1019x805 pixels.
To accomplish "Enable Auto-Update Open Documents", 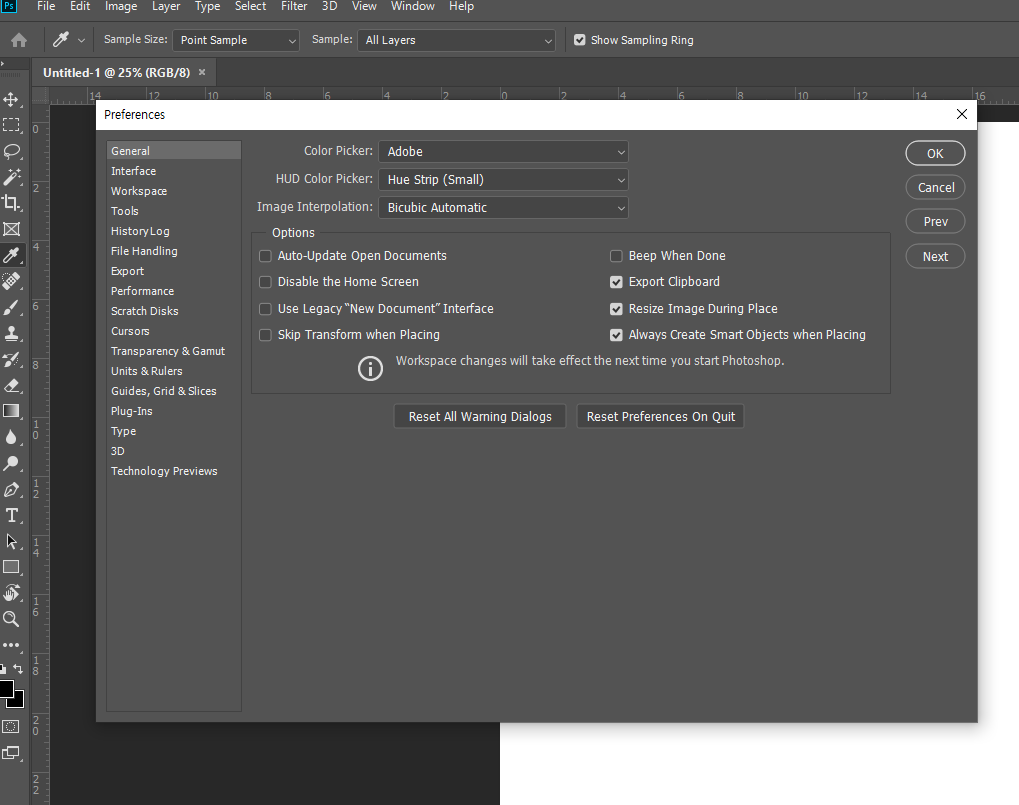I will 265,256.
